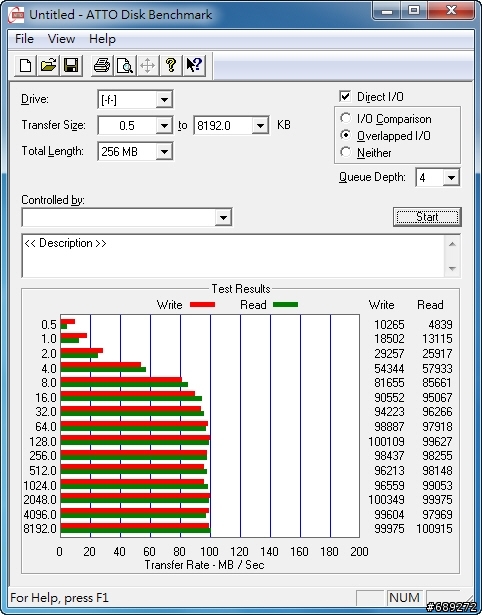Click the Start button
Viewport: 482px width, 615px height.
tap(427, 217)
